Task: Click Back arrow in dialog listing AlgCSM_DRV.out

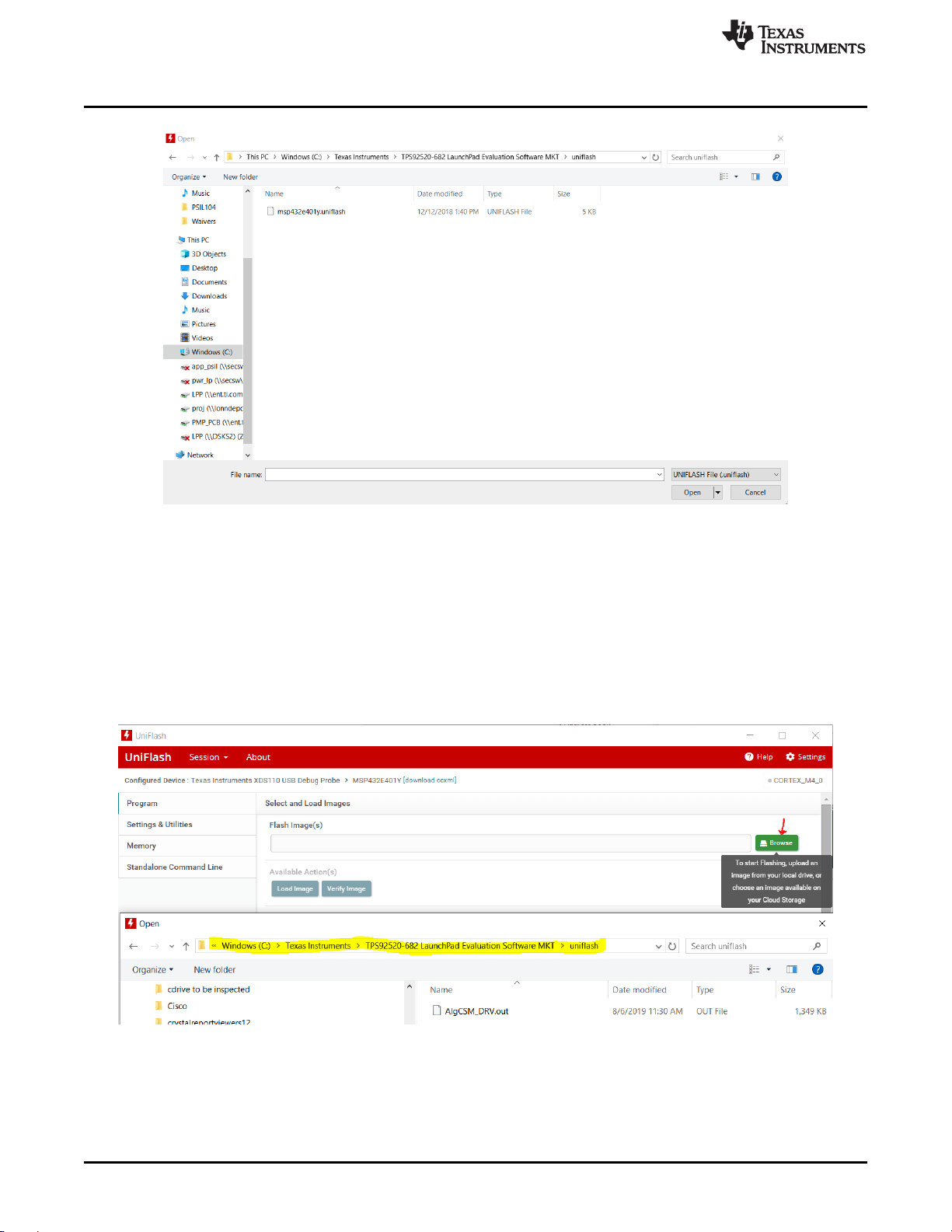Action: (x=134, y=946)
